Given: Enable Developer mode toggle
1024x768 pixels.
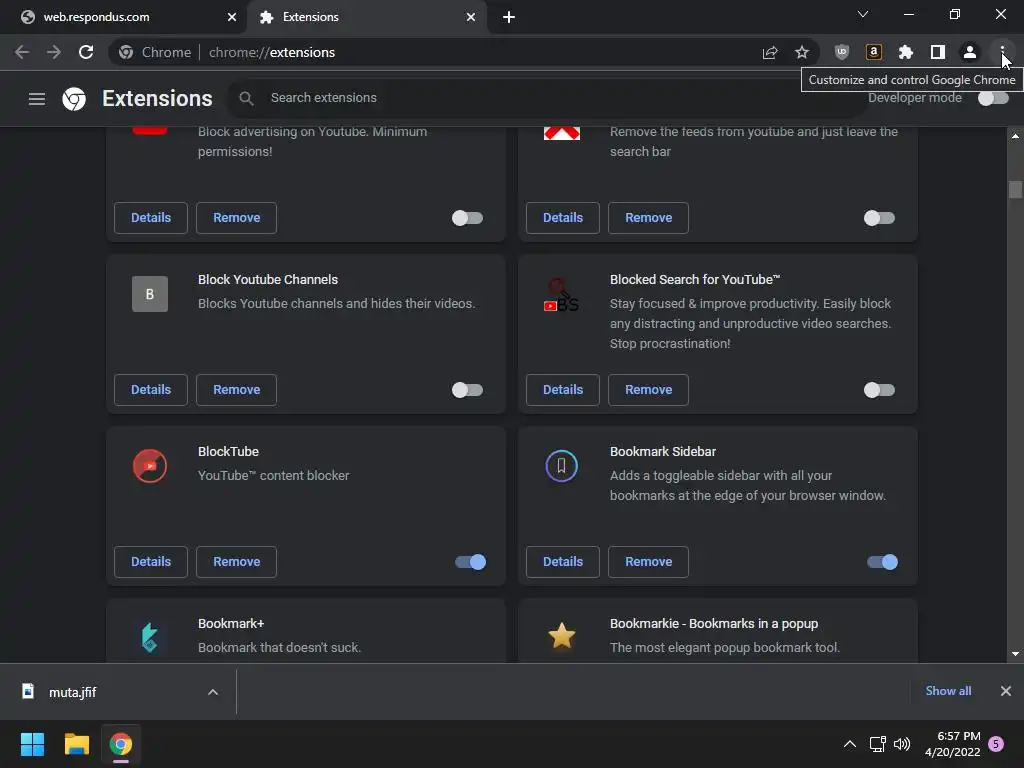Looking at the screenshot, I should pos(993,98).
